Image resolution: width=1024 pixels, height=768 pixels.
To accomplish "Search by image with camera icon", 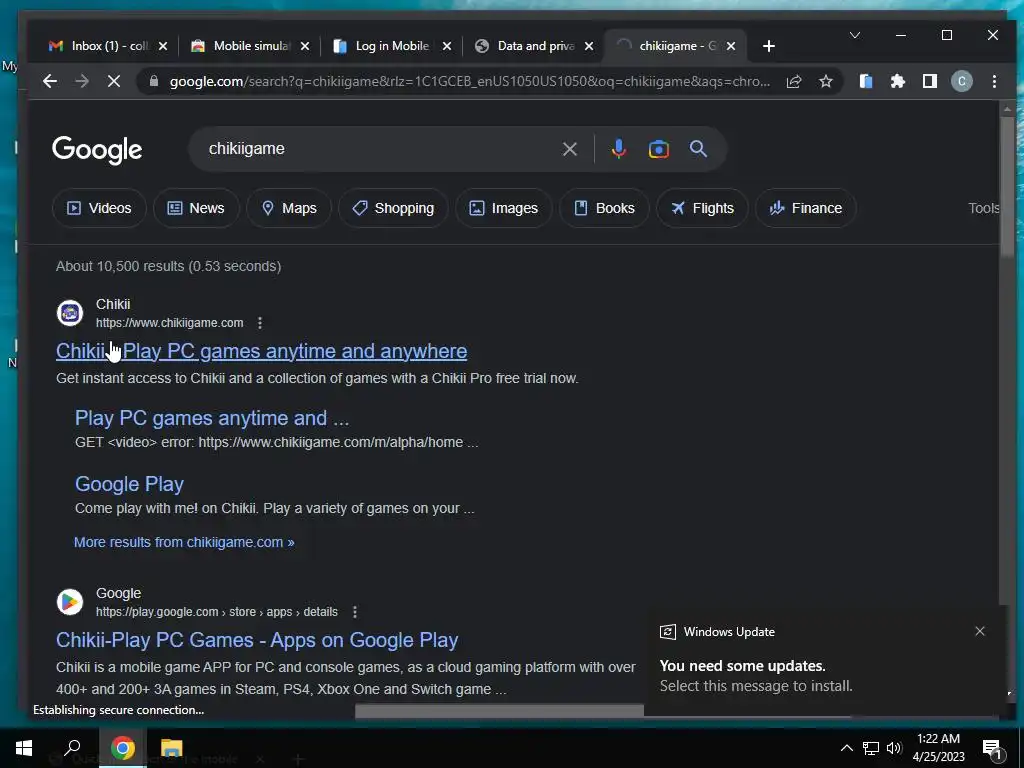I will click(x=658, y=149).
